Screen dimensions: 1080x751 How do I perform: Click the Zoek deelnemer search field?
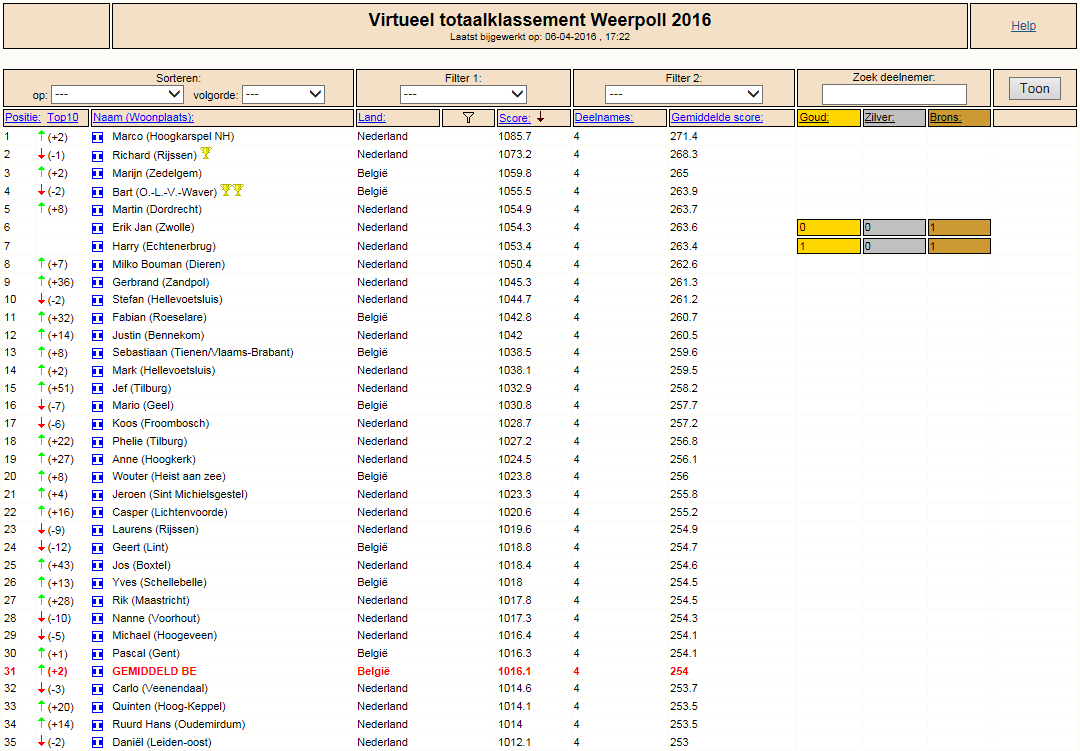(894, 94)
